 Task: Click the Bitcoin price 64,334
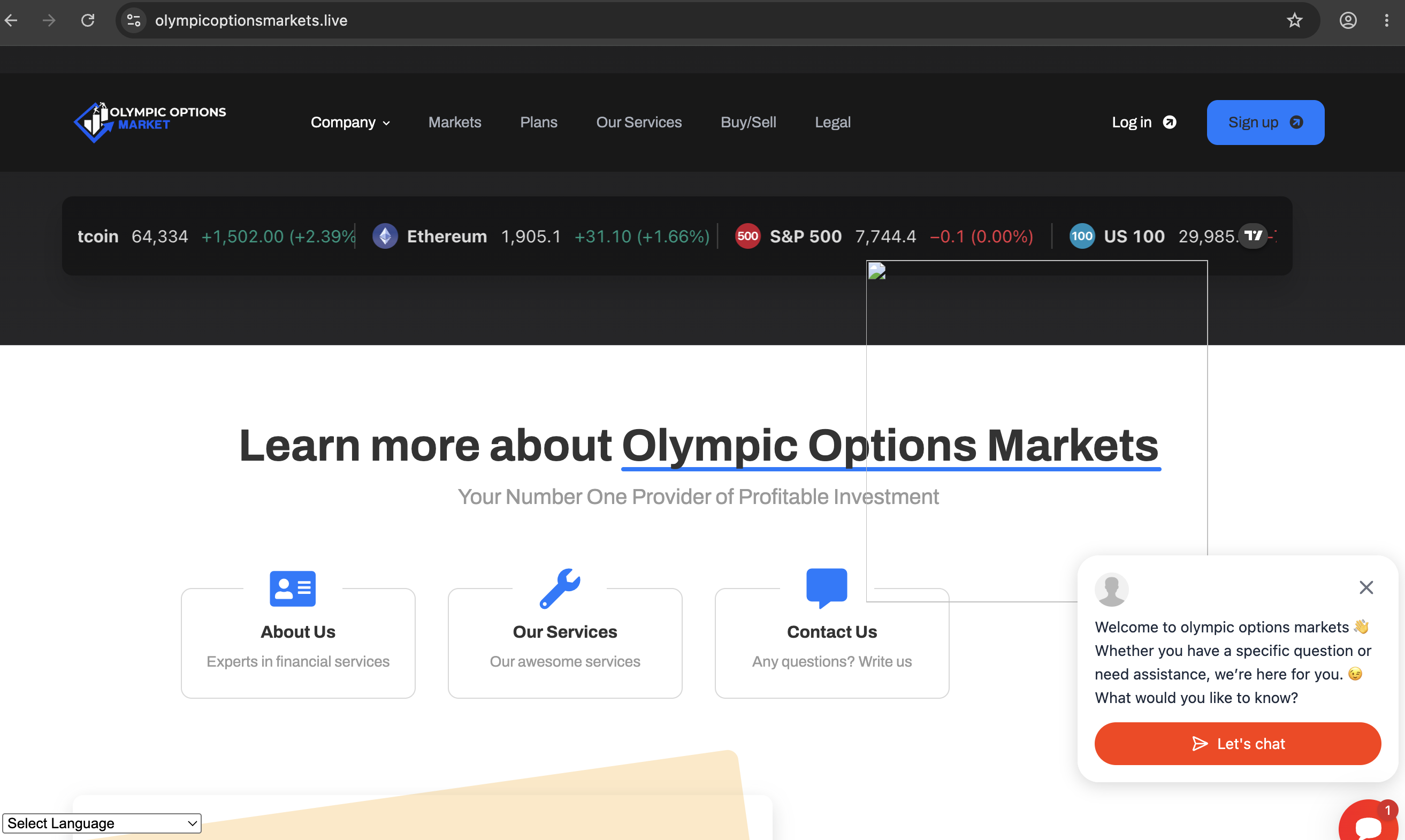tap(159, 236)
